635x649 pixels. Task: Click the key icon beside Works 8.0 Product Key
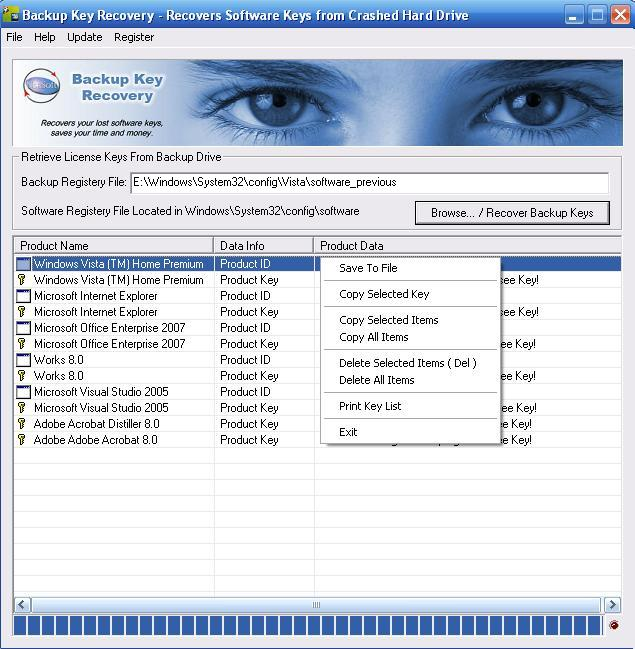tap(22, 376)
